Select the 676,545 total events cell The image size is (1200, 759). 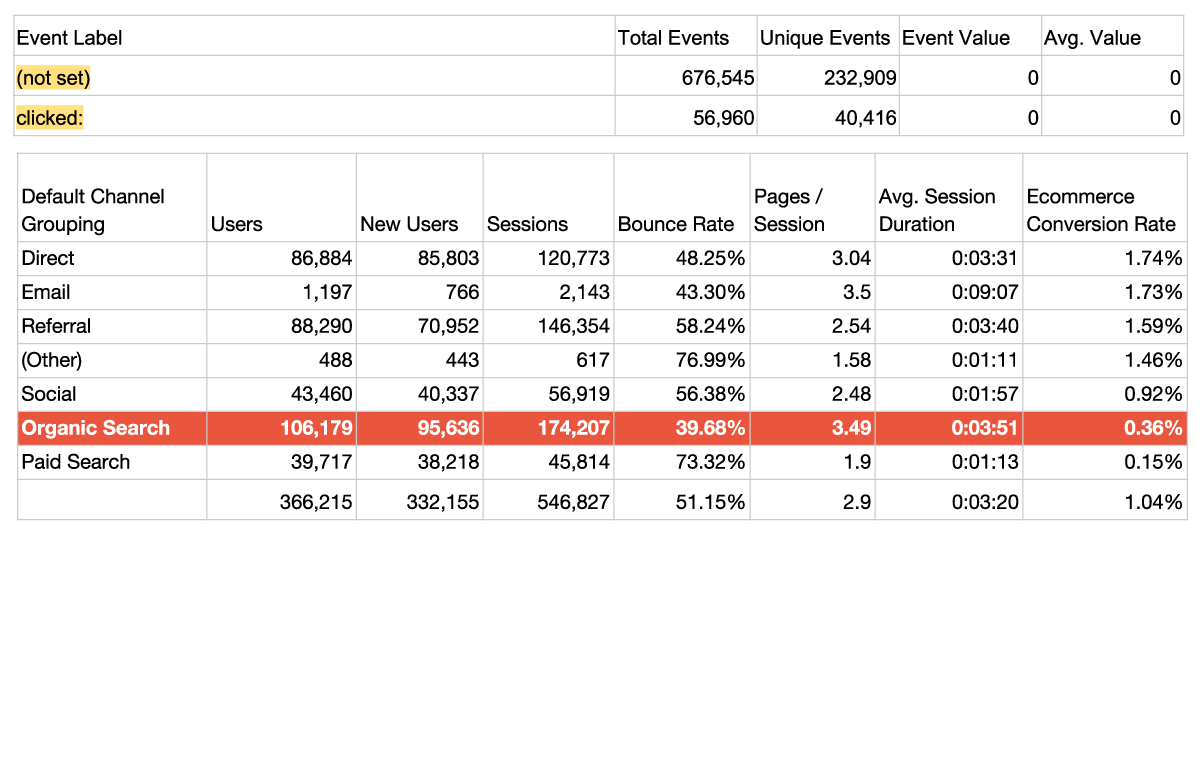point(718,78)
